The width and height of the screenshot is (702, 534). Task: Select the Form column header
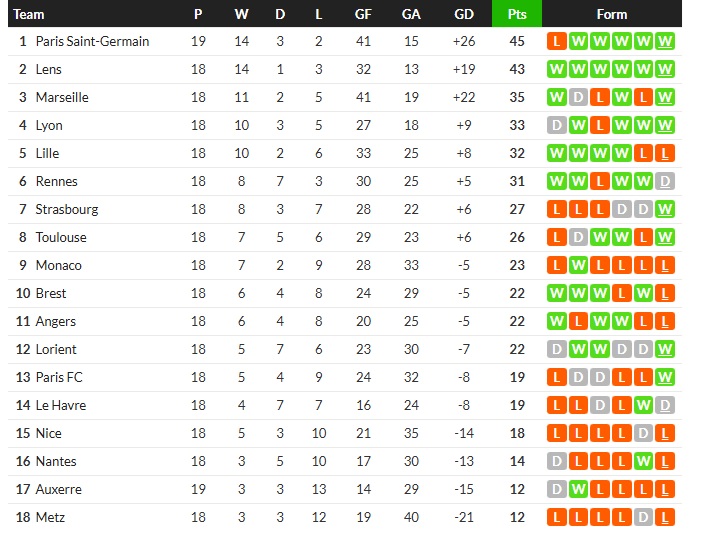611,14
